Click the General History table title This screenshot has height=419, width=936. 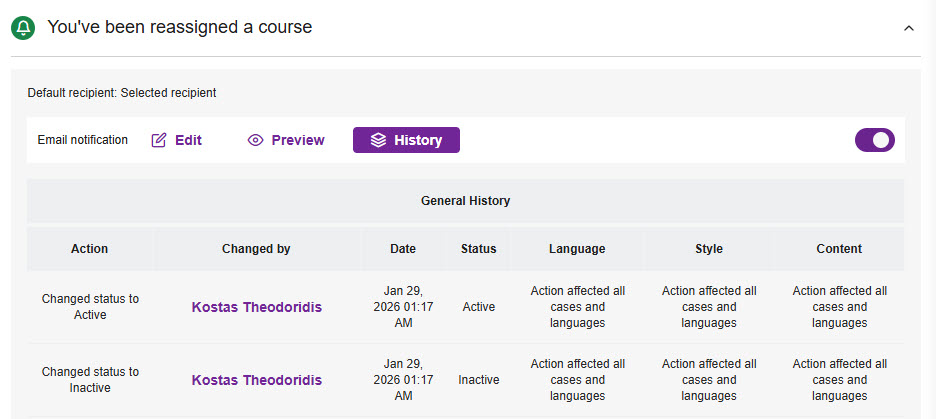coord(465,201)
